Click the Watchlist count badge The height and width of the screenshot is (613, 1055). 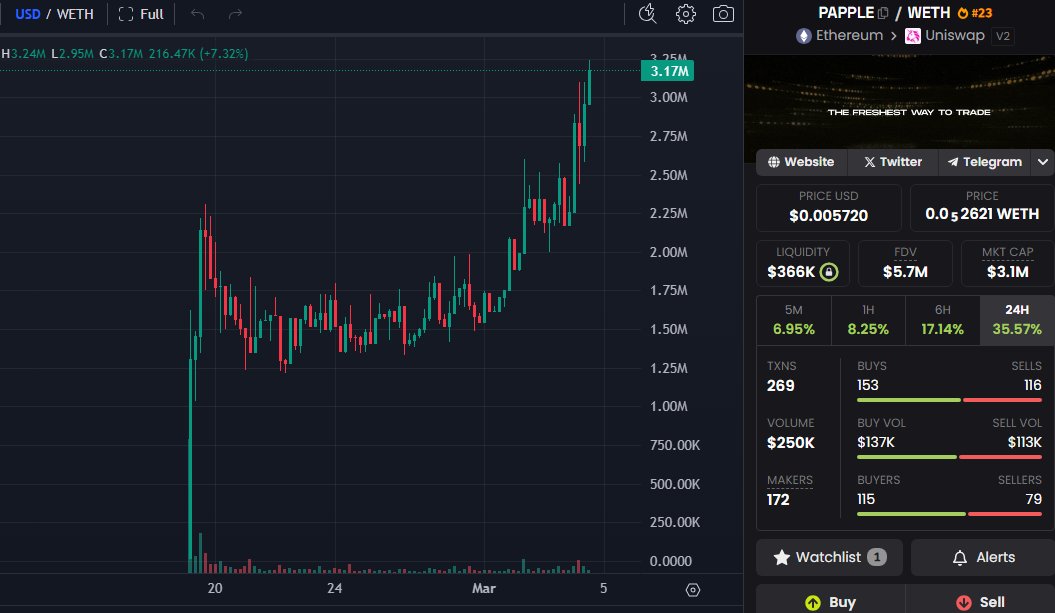pos(877,557)
